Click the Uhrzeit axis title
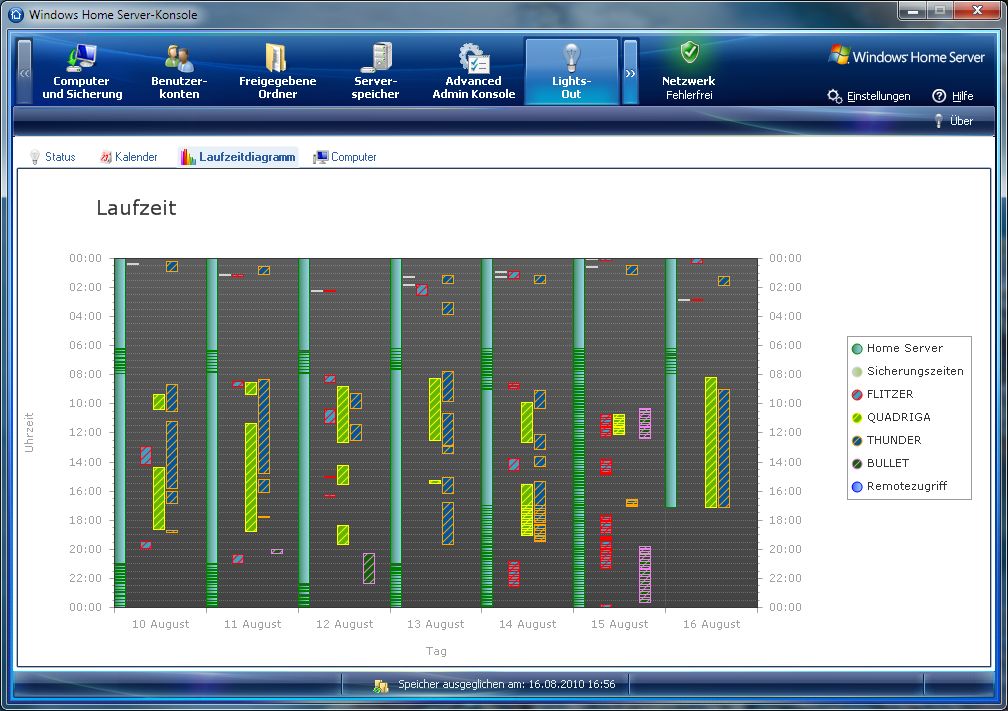The height and width of the screenshot is (711, 1008). pos(29,433)
